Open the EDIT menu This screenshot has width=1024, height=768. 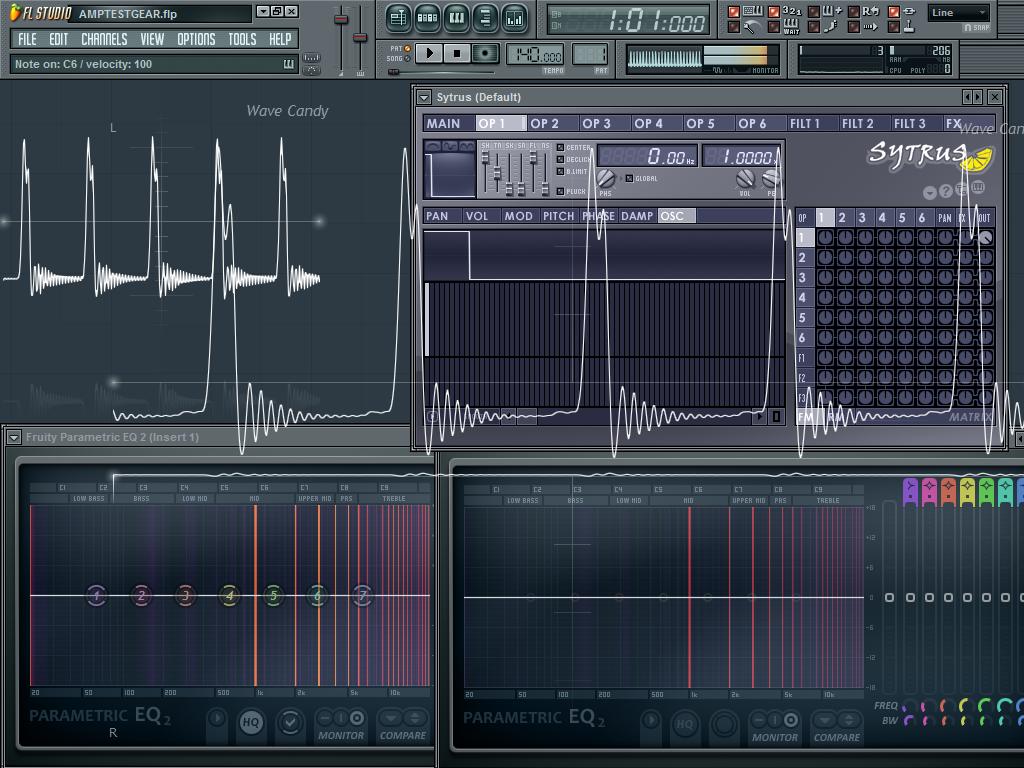(59, 39)
